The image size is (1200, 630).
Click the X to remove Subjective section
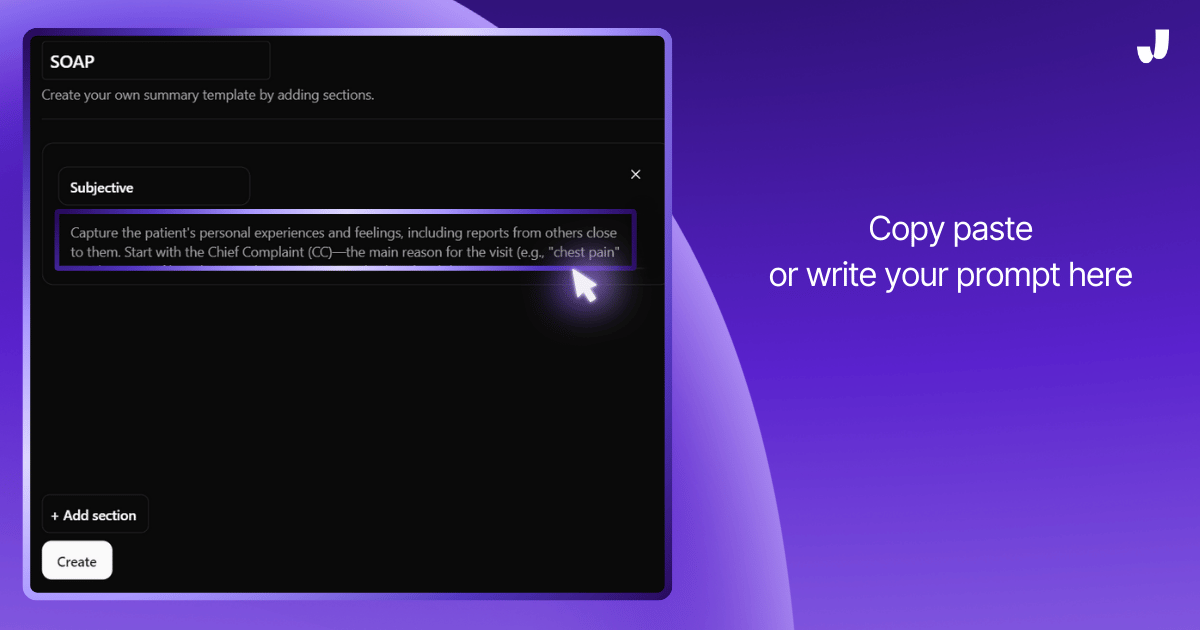coord(635,174)
